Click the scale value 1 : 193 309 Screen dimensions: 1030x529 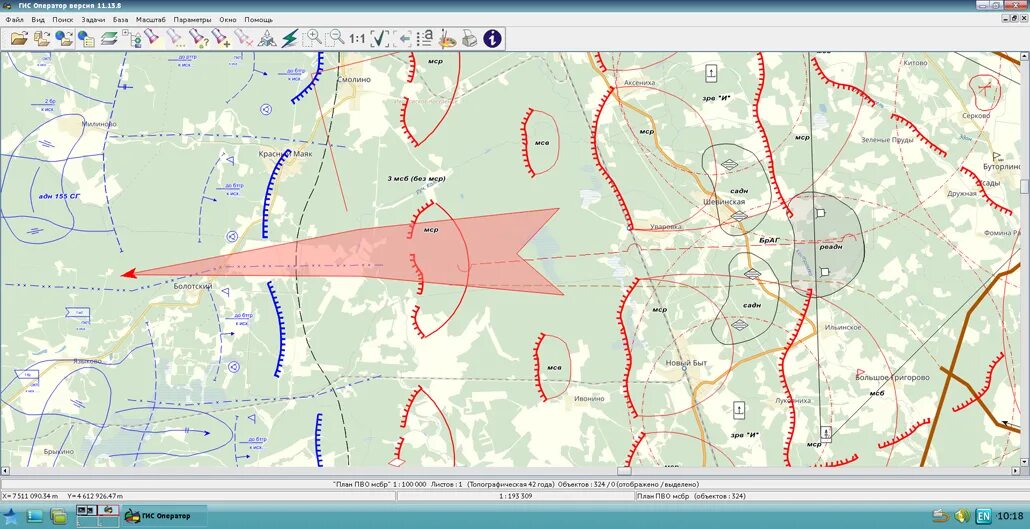coord(516,496)
